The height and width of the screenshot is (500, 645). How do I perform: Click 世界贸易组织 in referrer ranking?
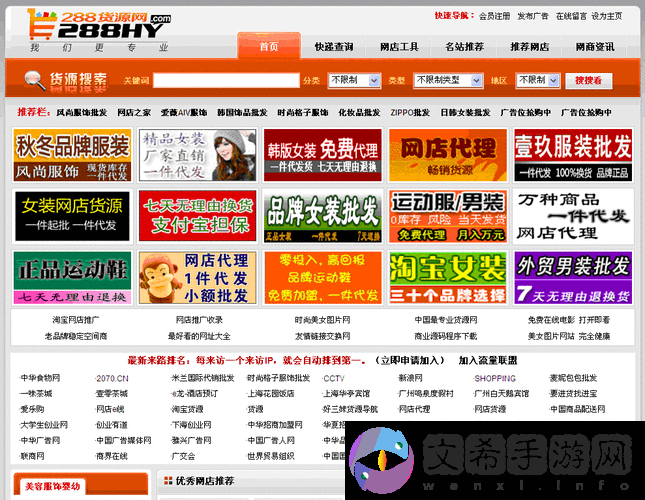pos(271,456)
